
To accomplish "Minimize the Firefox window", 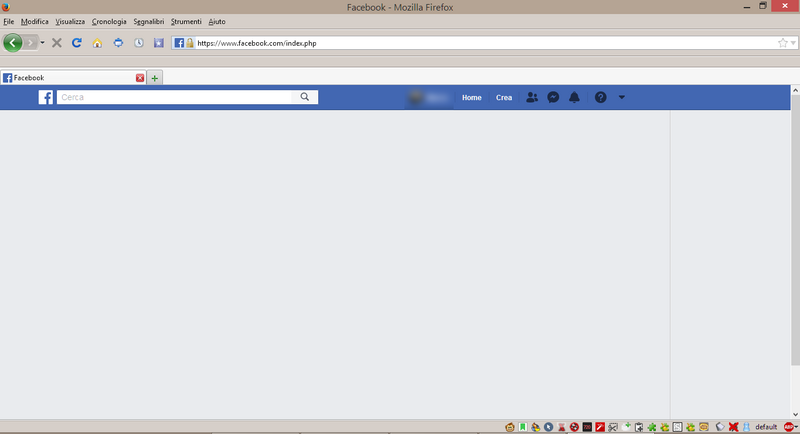I will click(747, 7).
